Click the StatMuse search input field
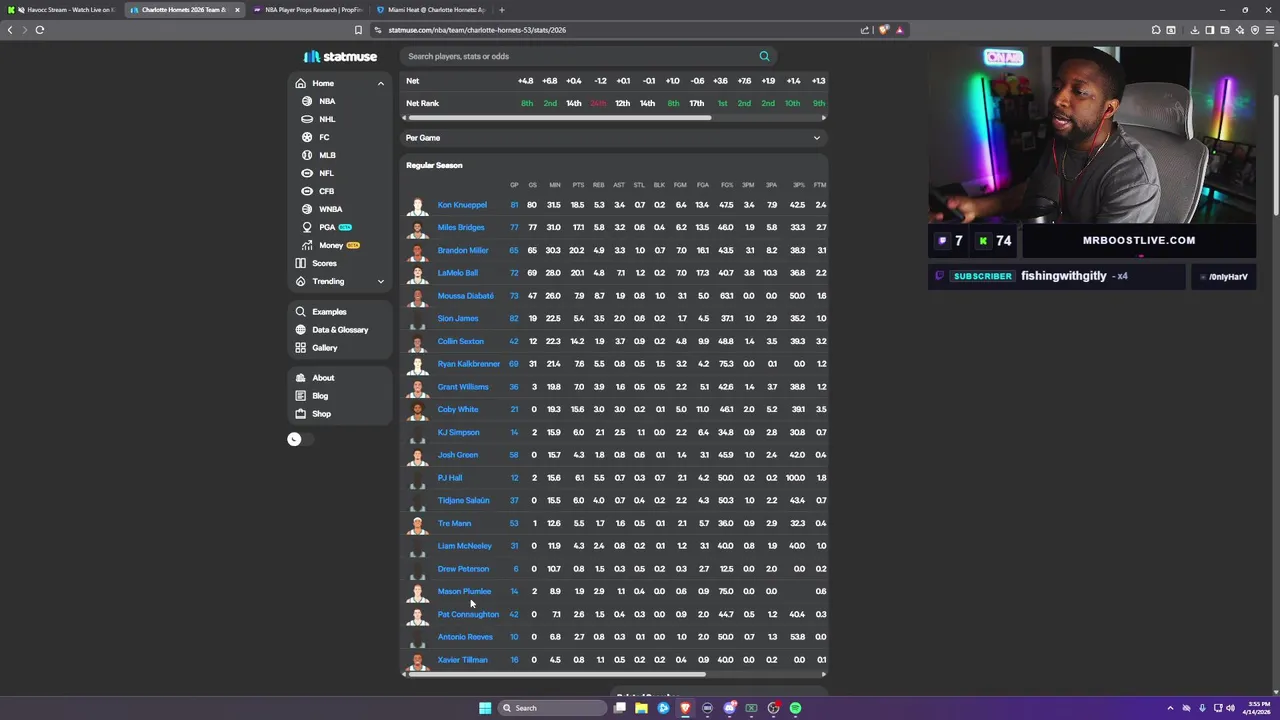1280x720 pixels. click(x=580, y=56)
